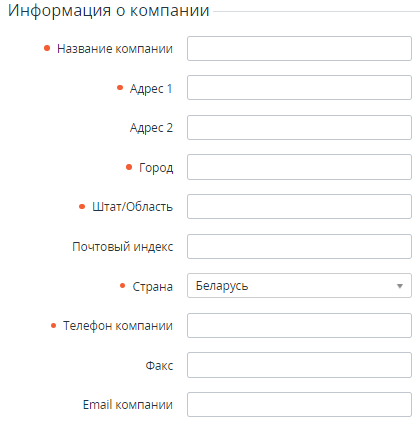Focus the Почтовый индекс field
This screenshot has width=420, height=423.
coord(299,246)
